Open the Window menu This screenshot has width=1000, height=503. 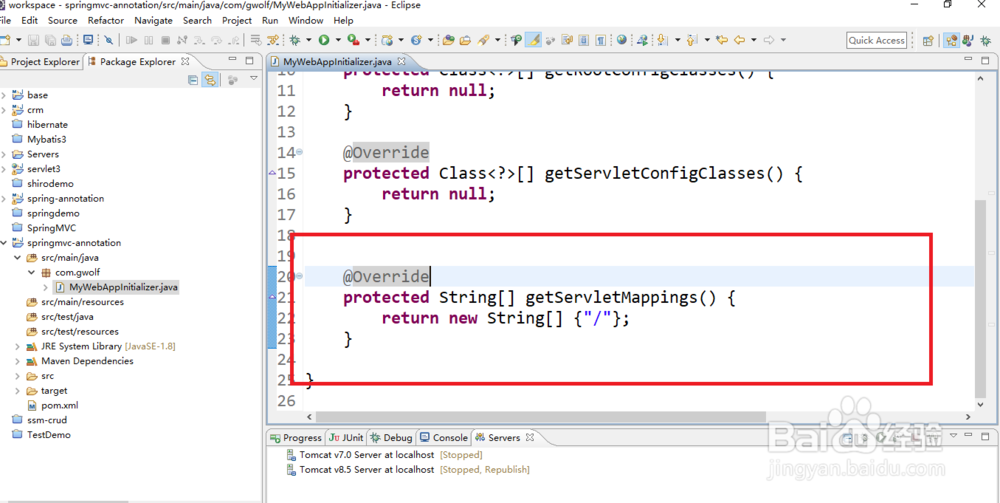305,20
